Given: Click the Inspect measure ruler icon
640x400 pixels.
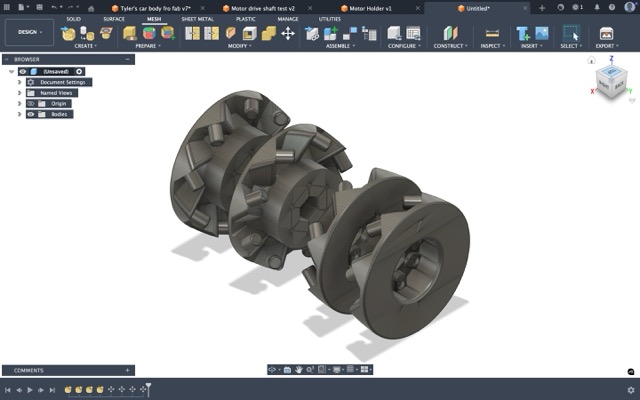Looking at the screenshot, I should pyautogui.click(x=492, y=33).
